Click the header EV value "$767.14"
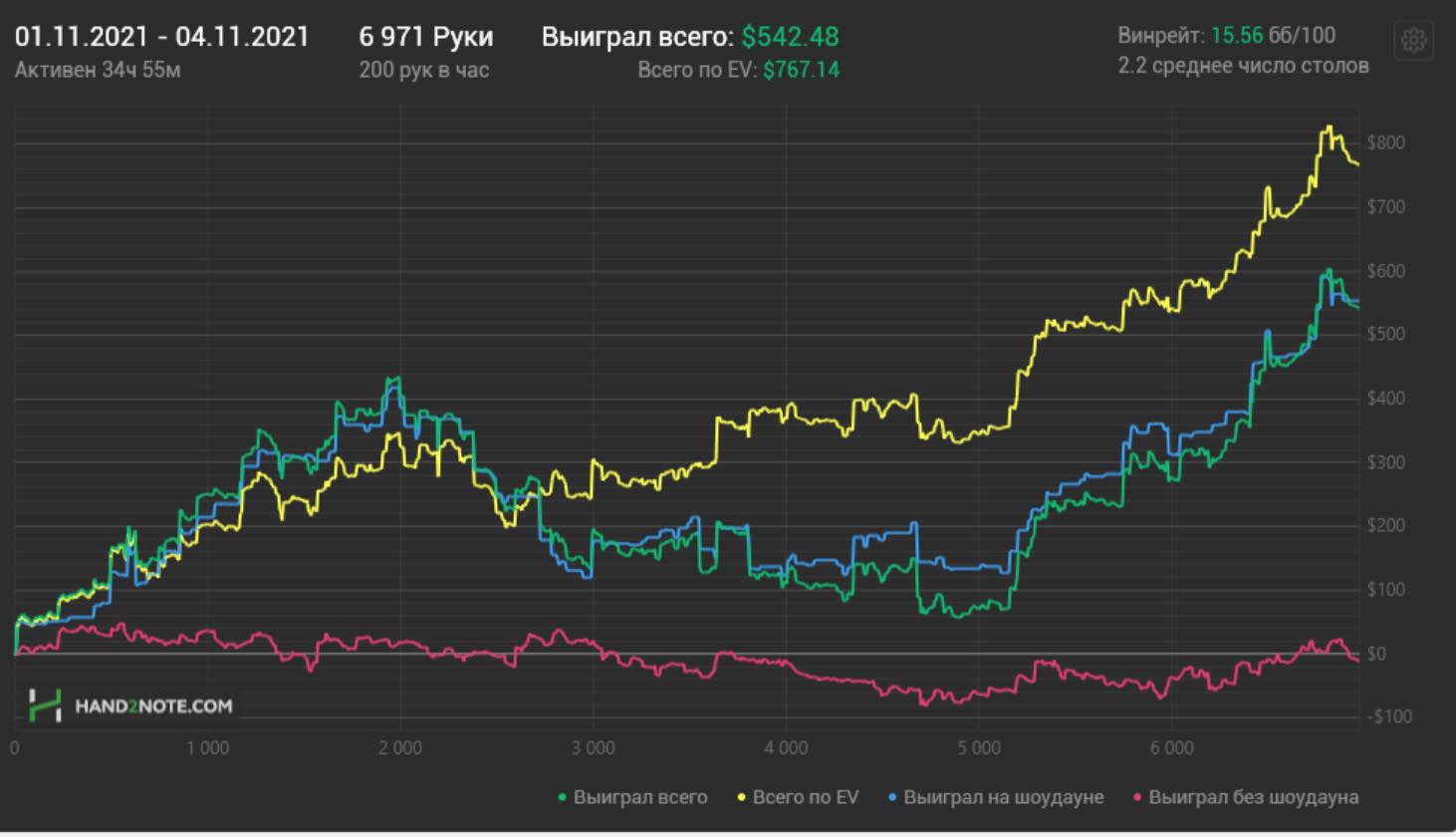 pyautogui.click(x=801, y=70)
